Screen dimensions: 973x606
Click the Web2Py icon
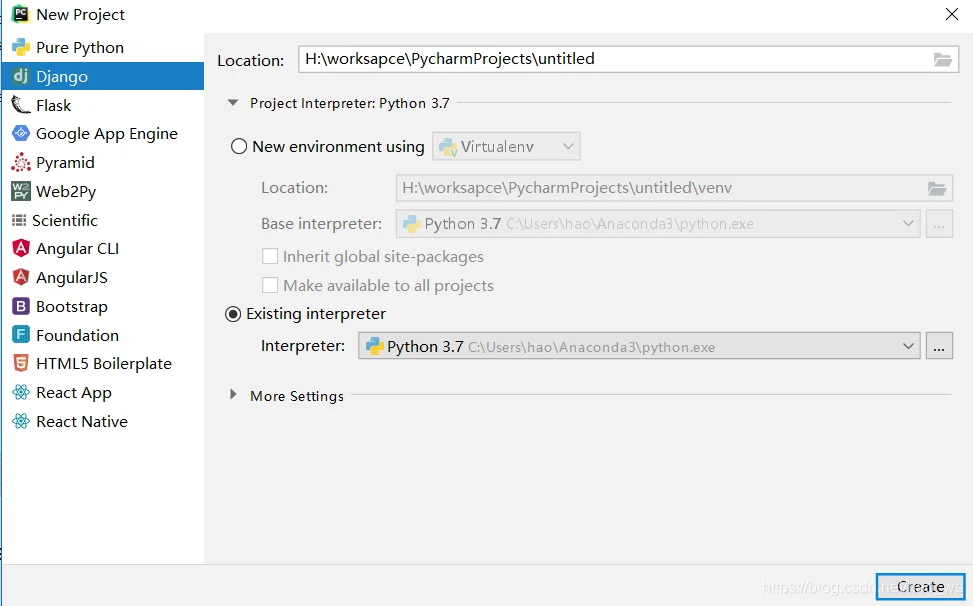coord(20,192)
